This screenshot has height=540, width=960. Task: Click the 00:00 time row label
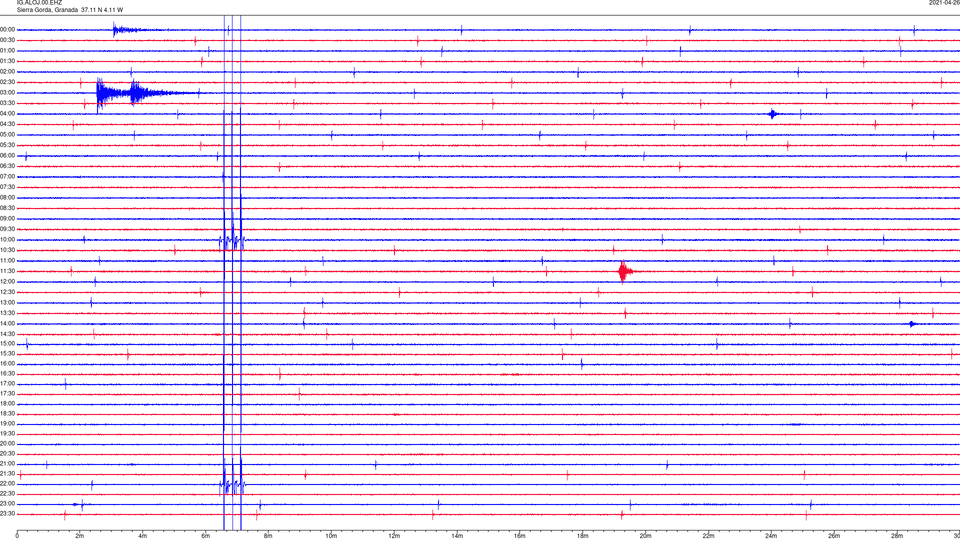[x=8, y=29]
